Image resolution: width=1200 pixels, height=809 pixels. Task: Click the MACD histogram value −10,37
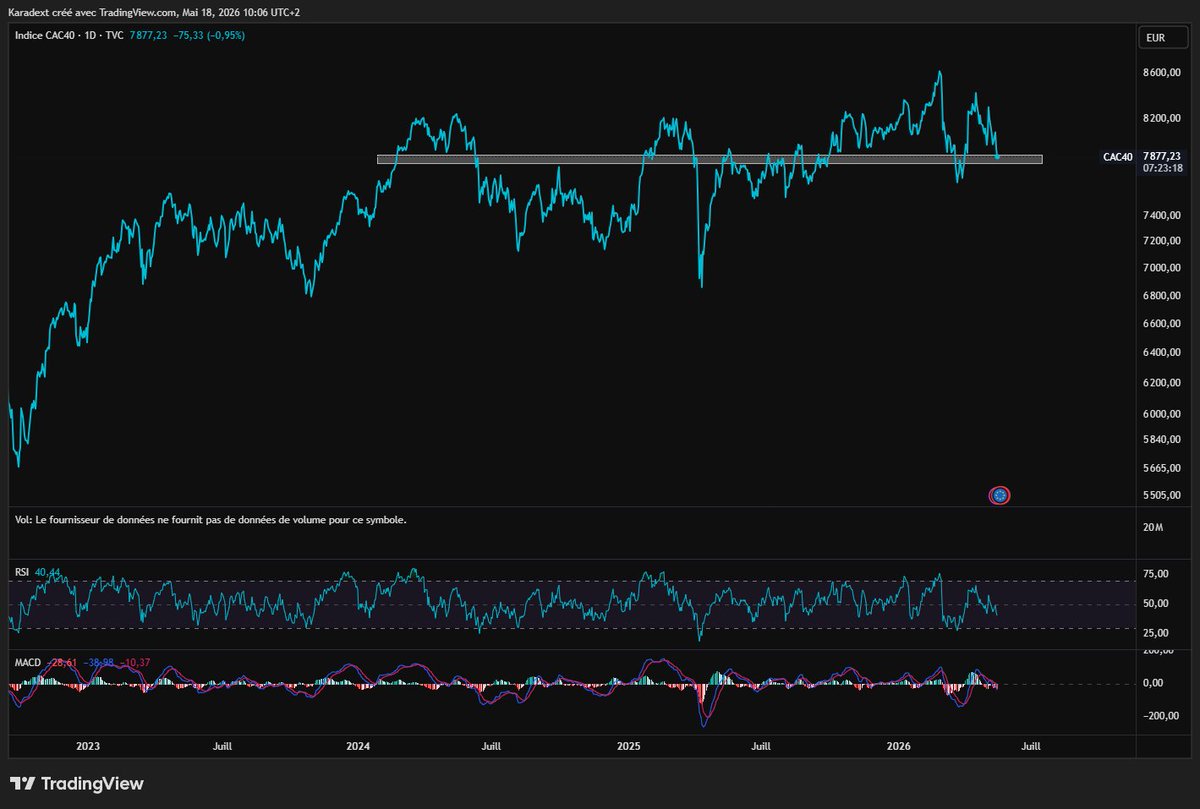(135, 663)
